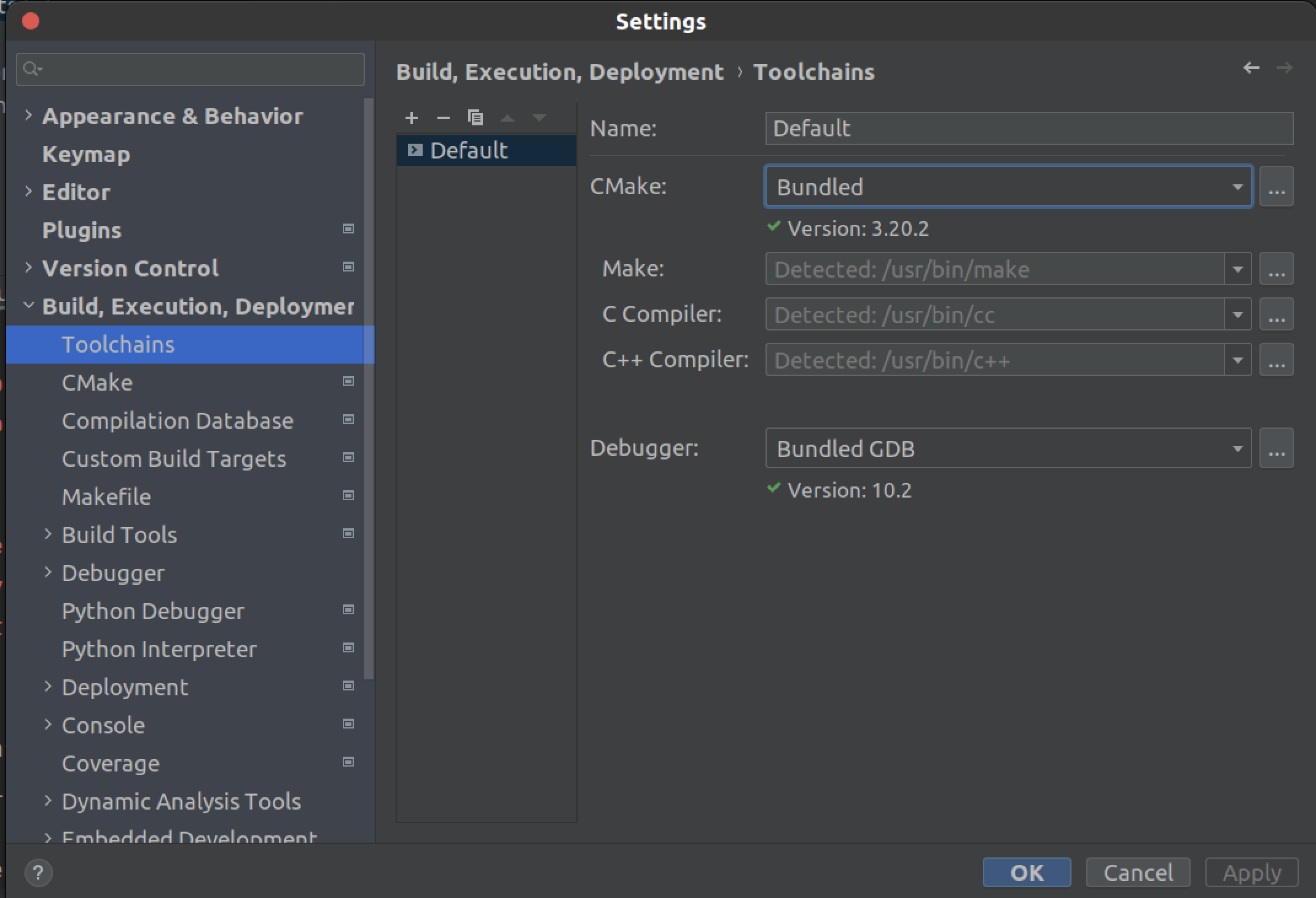Open the C++ Compiler dropdown arrow
1316x898 pixels.
[1237, 360]
